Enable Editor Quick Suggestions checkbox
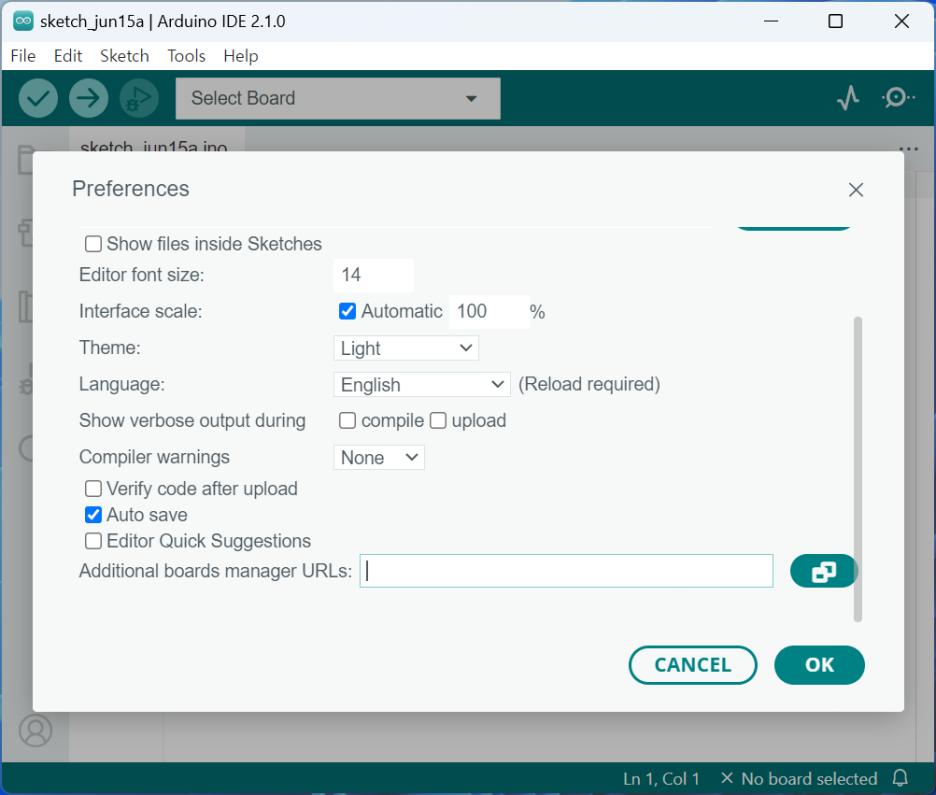Image resolution: width=936 pixels, height=795 pixels. 93,541
